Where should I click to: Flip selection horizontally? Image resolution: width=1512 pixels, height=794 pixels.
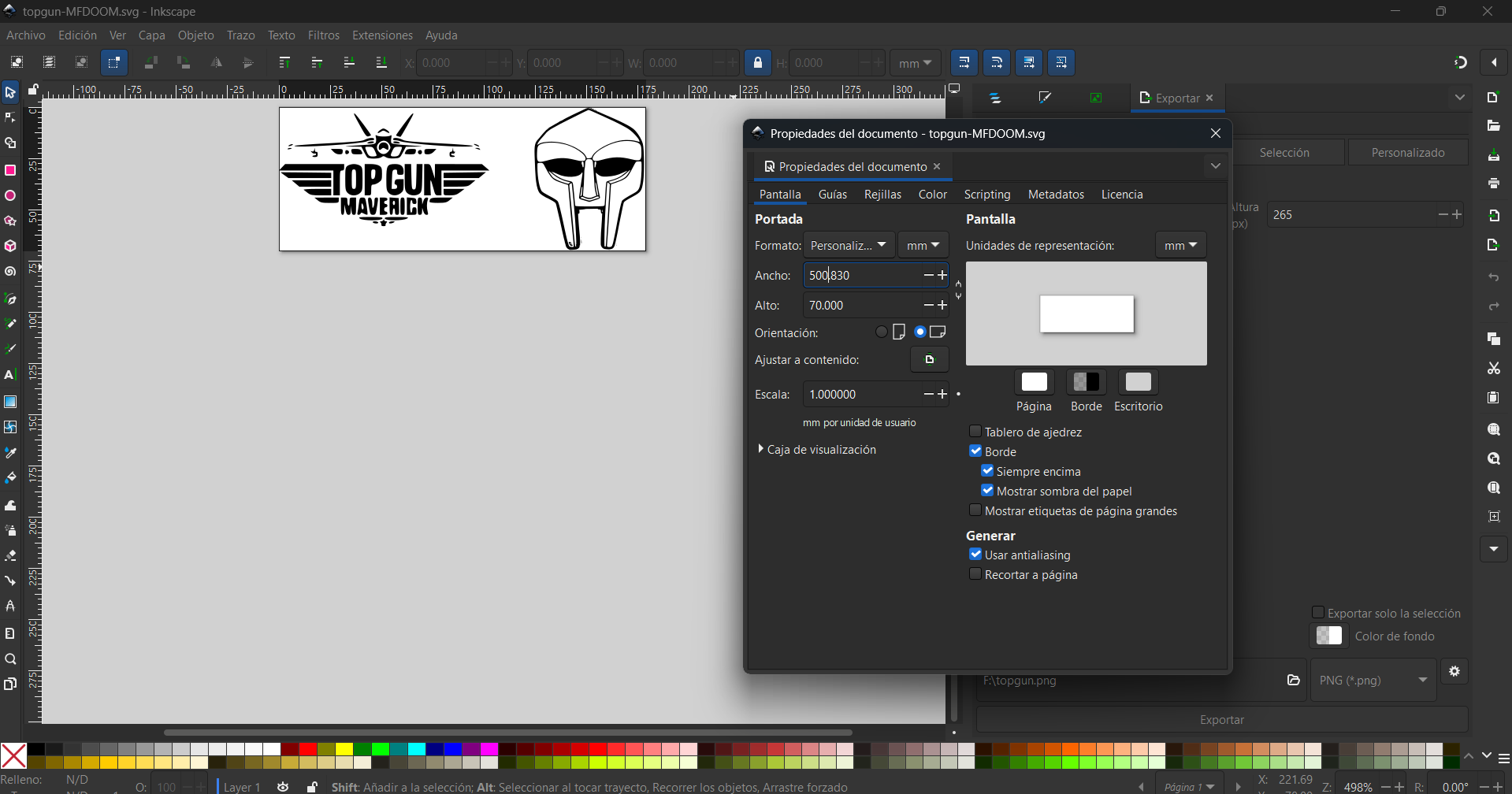[x=216, y=63]
